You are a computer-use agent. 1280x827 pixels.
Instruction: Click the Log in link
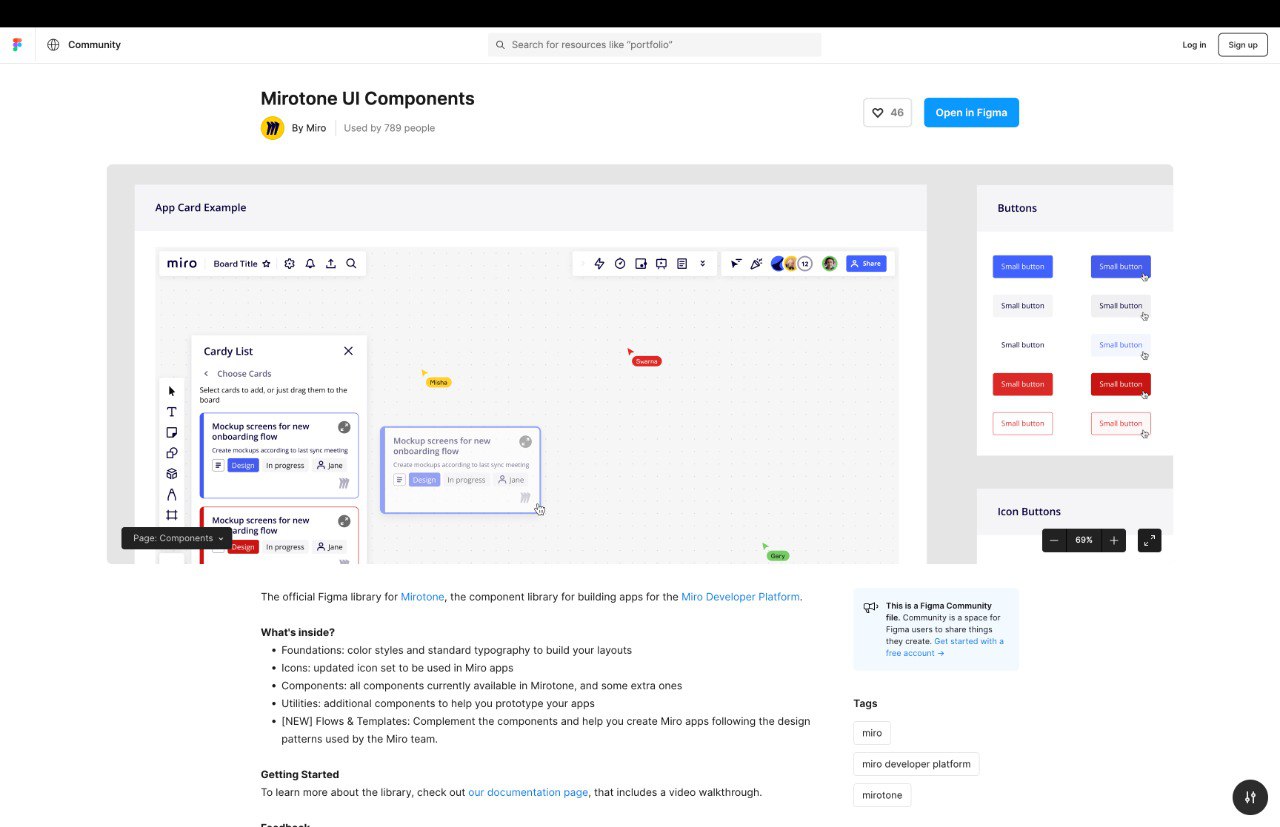point(1194,45)
